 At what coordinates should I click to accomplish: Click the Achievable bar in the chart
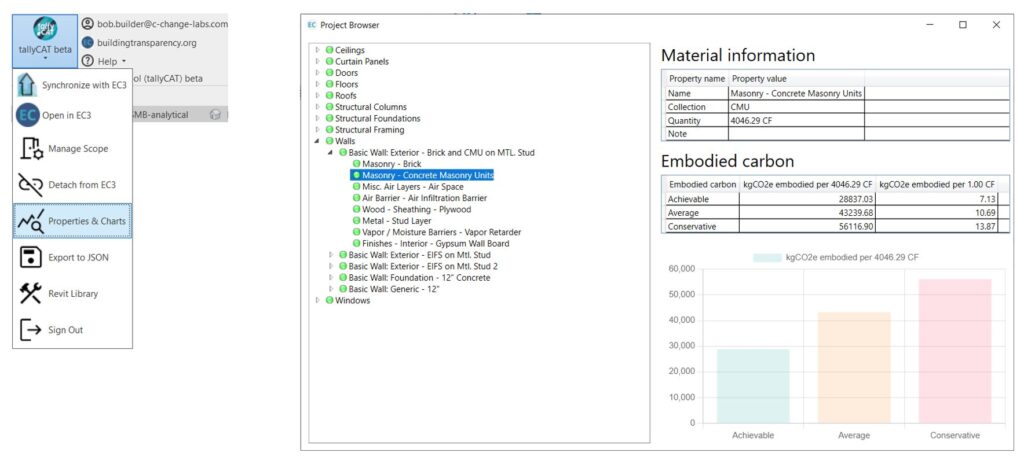tap(753, 386)
